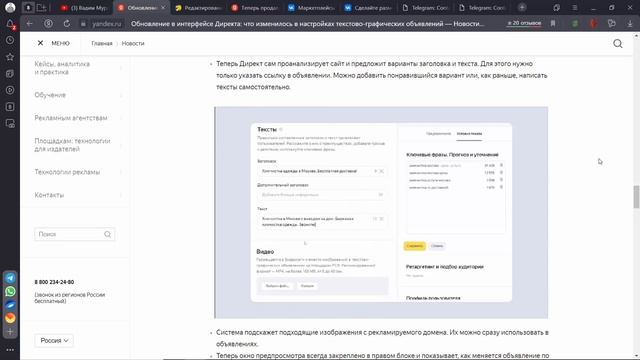Switch to the 'Теперь продав' tab

(255, 8)
